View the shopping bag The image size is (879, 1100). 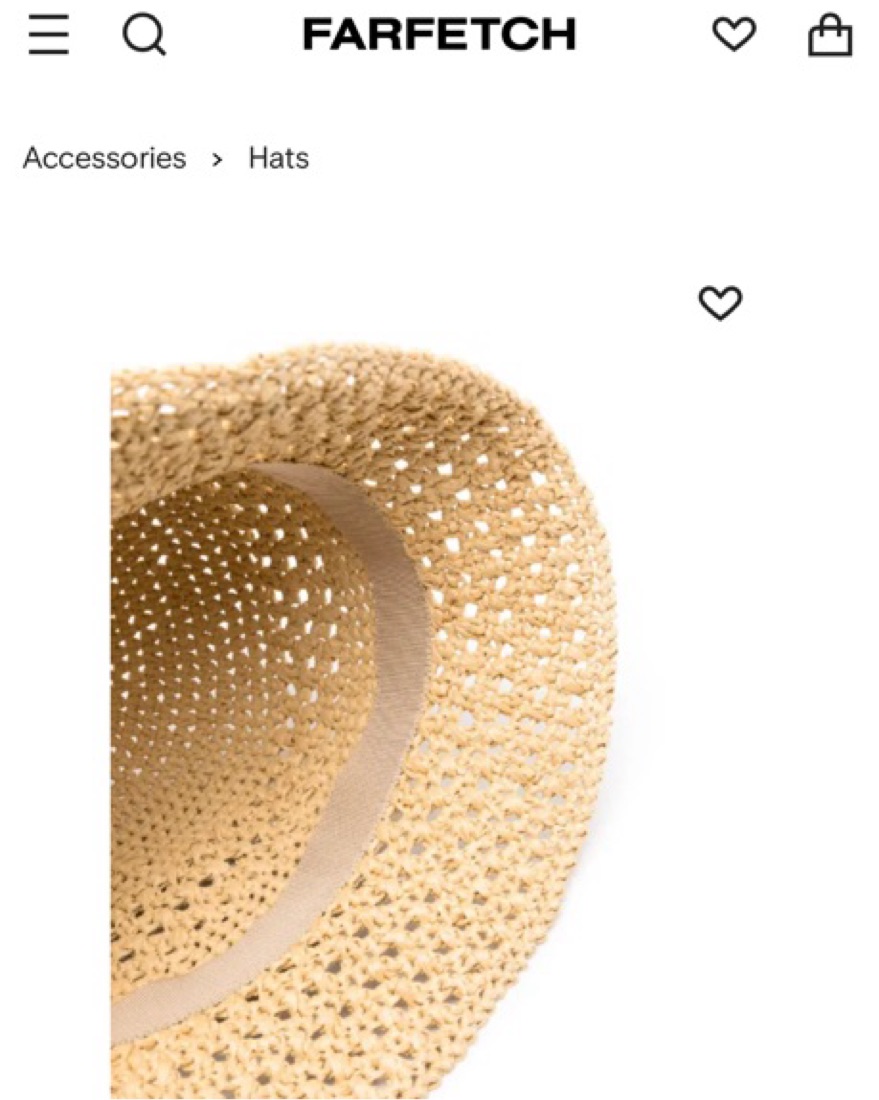pos(831,34)
